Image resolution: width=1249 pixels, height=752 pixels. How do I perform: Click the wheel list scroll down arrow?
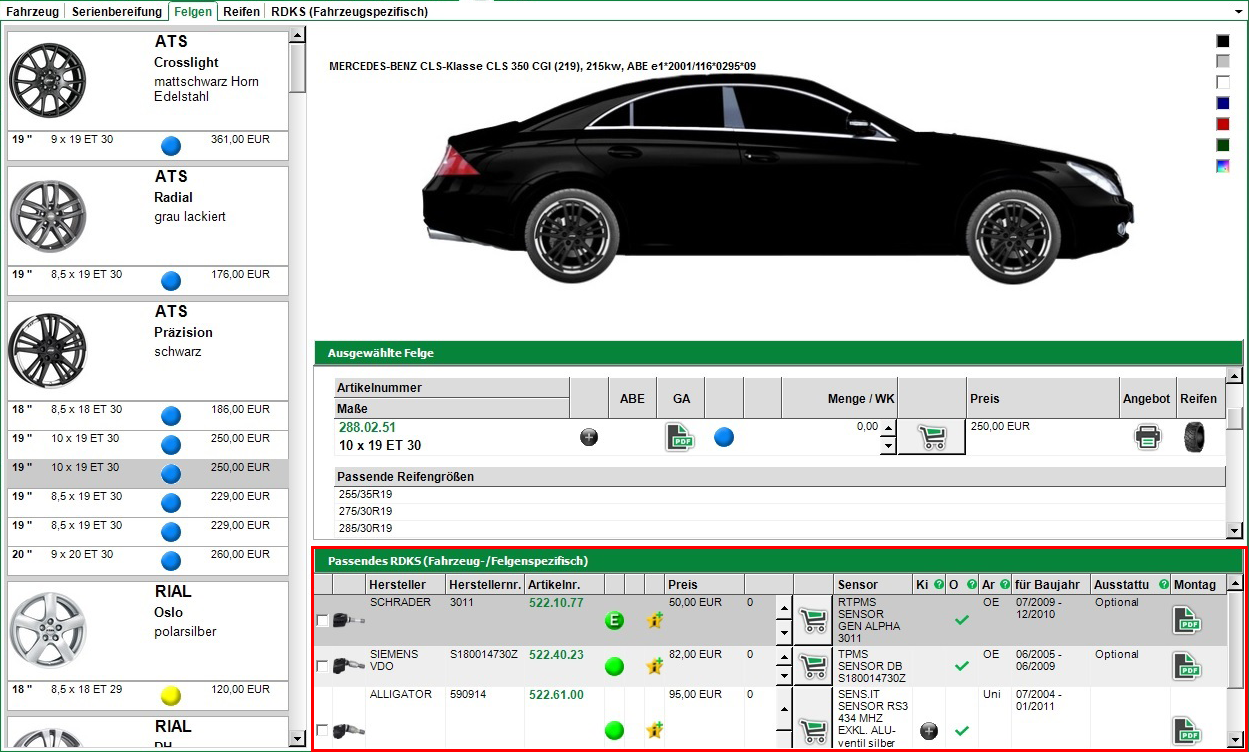(297, 738)
